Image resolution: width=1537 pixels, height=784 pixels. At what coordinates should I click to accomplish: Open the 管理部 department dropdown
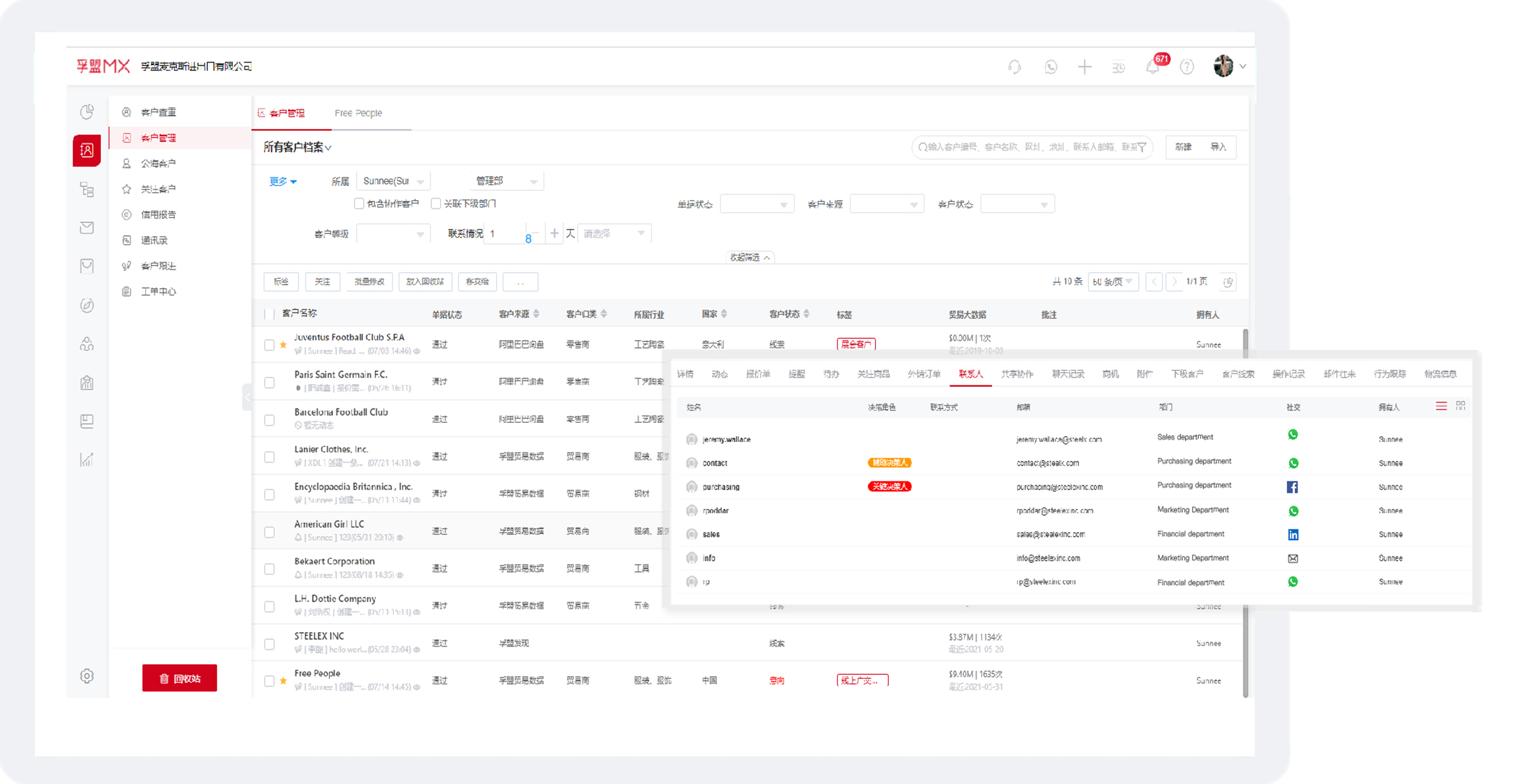(x=505, y=181)
